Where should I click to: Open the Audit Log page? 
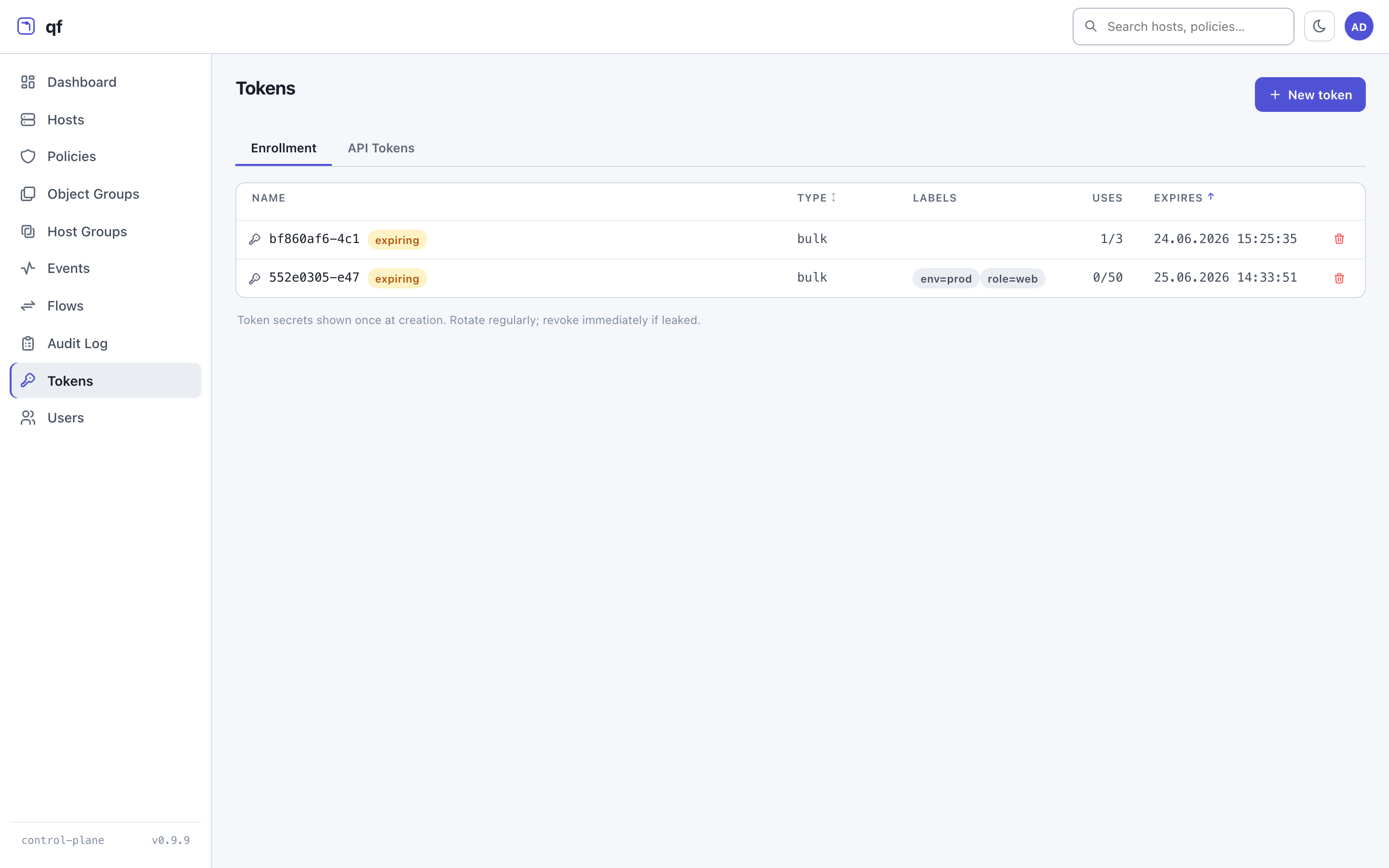tap(106, 343)
